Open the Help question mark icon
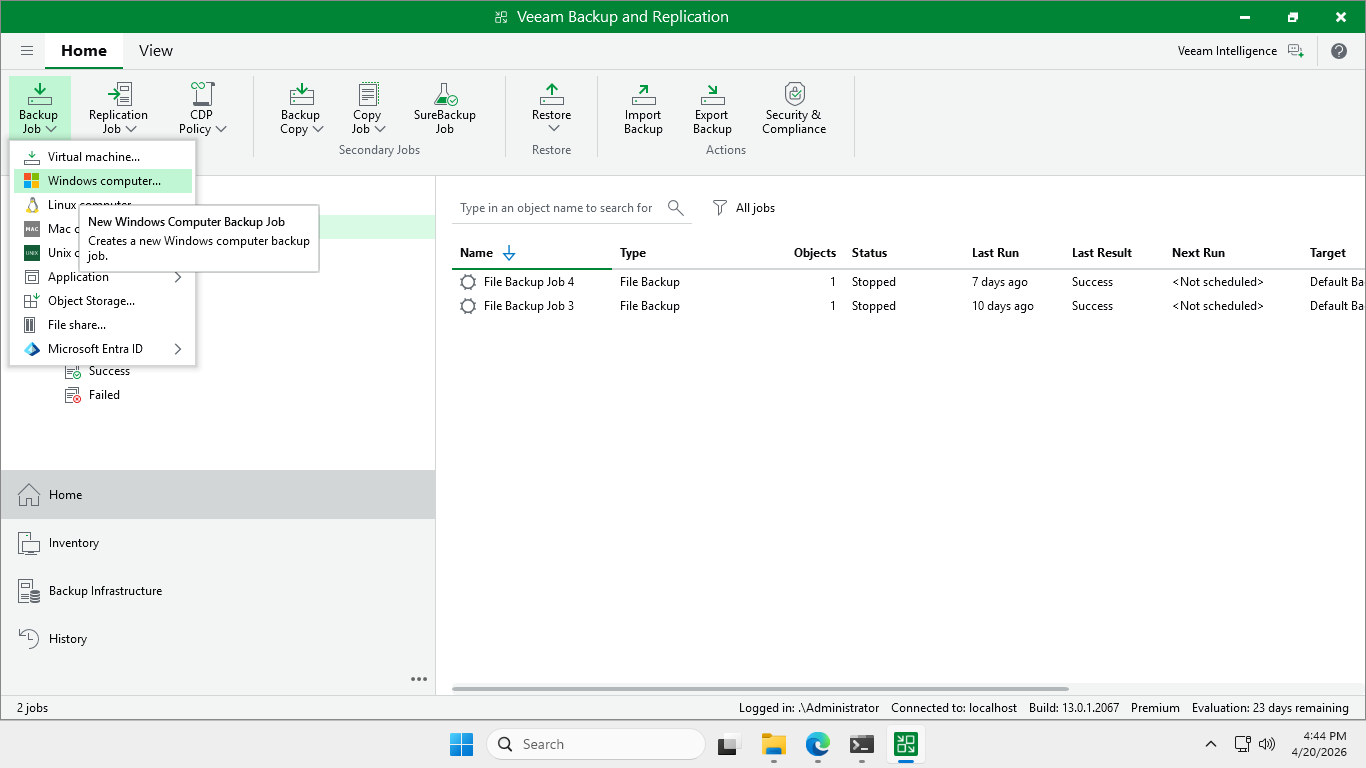Image resolution: width=1366 pixels, height=768 pixels. coord(1339,51)
